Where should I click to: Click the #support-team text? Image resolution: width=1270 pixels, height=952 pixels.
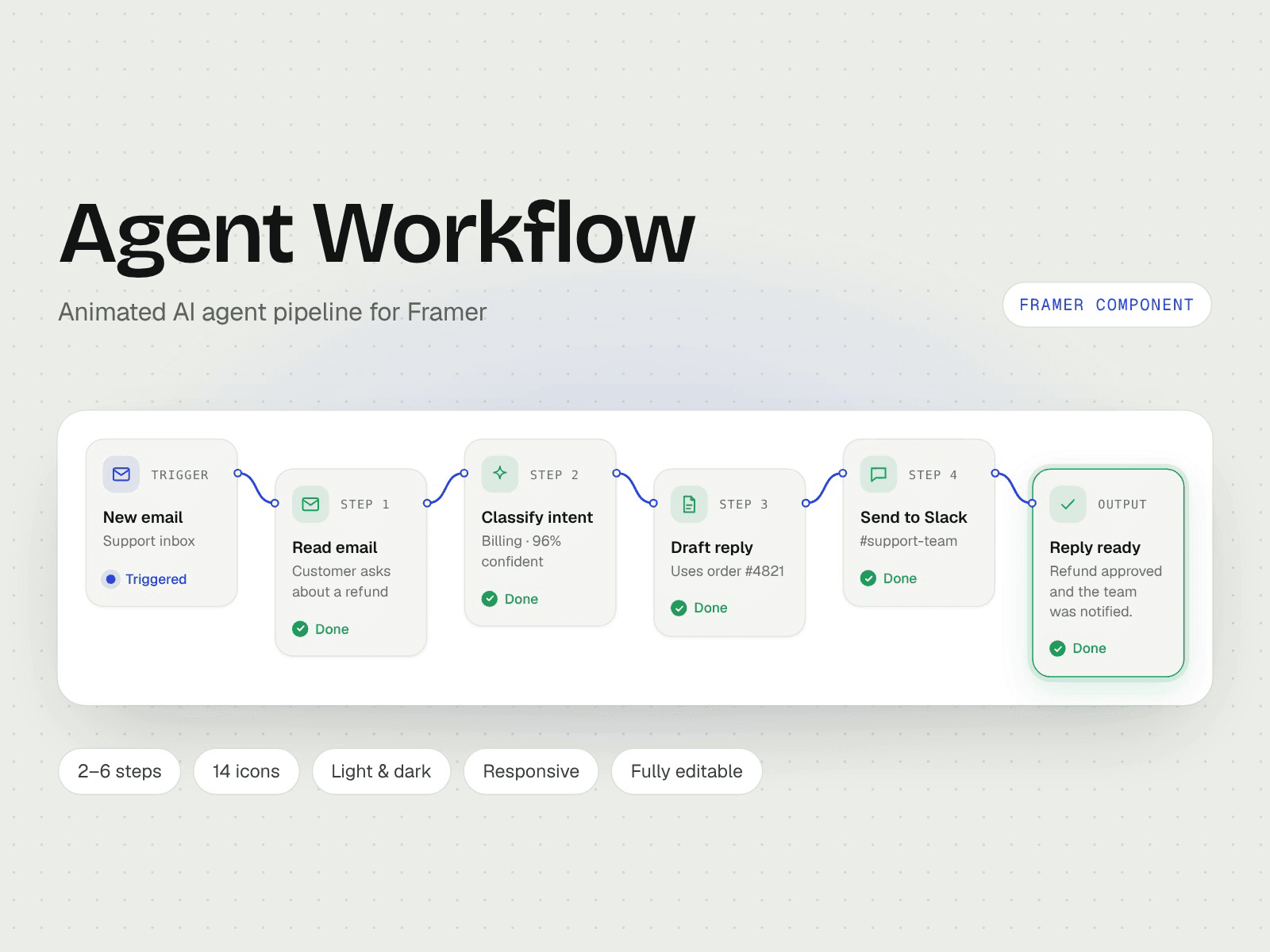pyautogui.click(x=909, y=541)
